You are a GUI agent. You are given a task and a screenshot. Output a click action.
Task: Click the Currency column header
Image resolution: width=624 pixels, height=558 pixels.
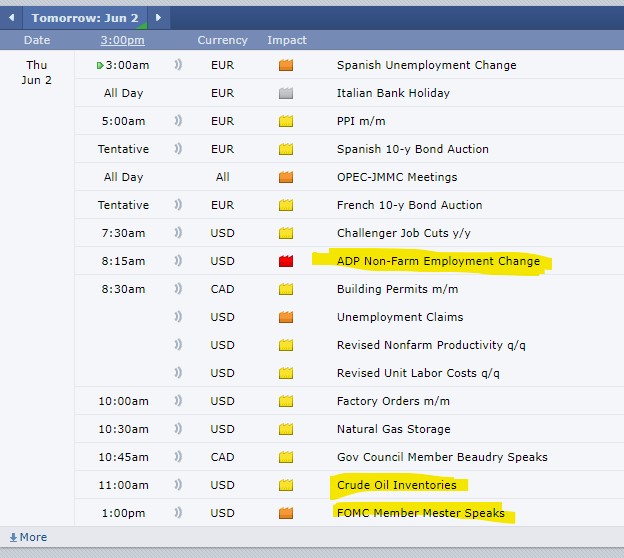pyautogui.click(x=222, y=41)
